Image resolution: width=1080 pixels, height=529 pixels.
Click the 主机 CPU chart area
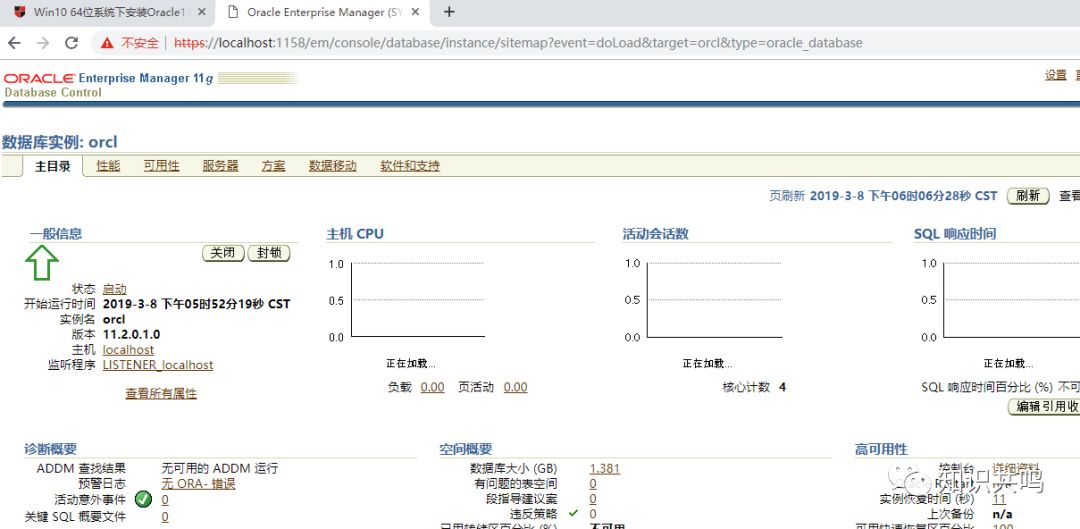(417, 300)
